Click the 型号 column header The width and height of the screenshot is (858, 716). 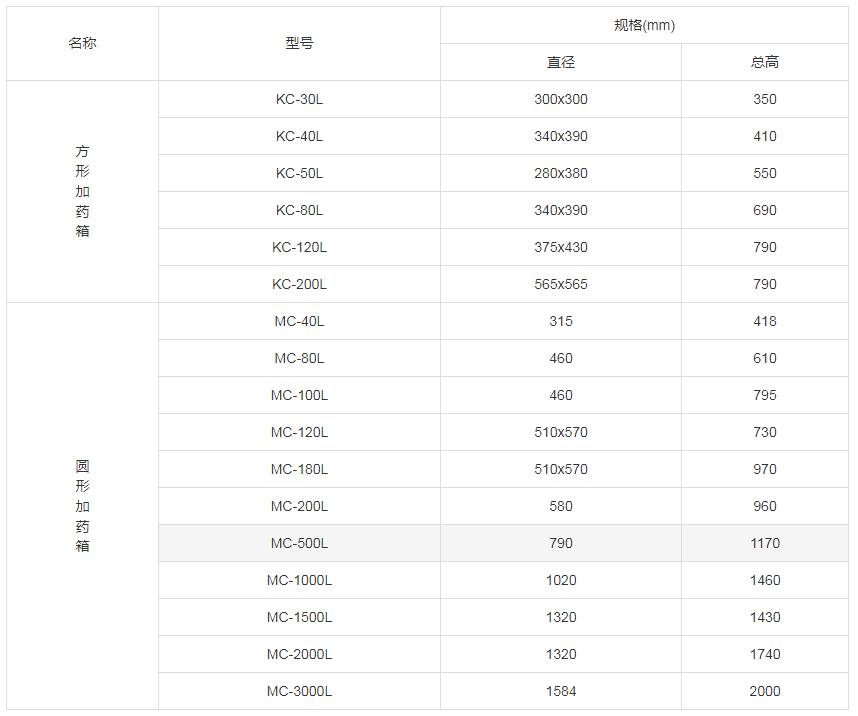[299, 43]
